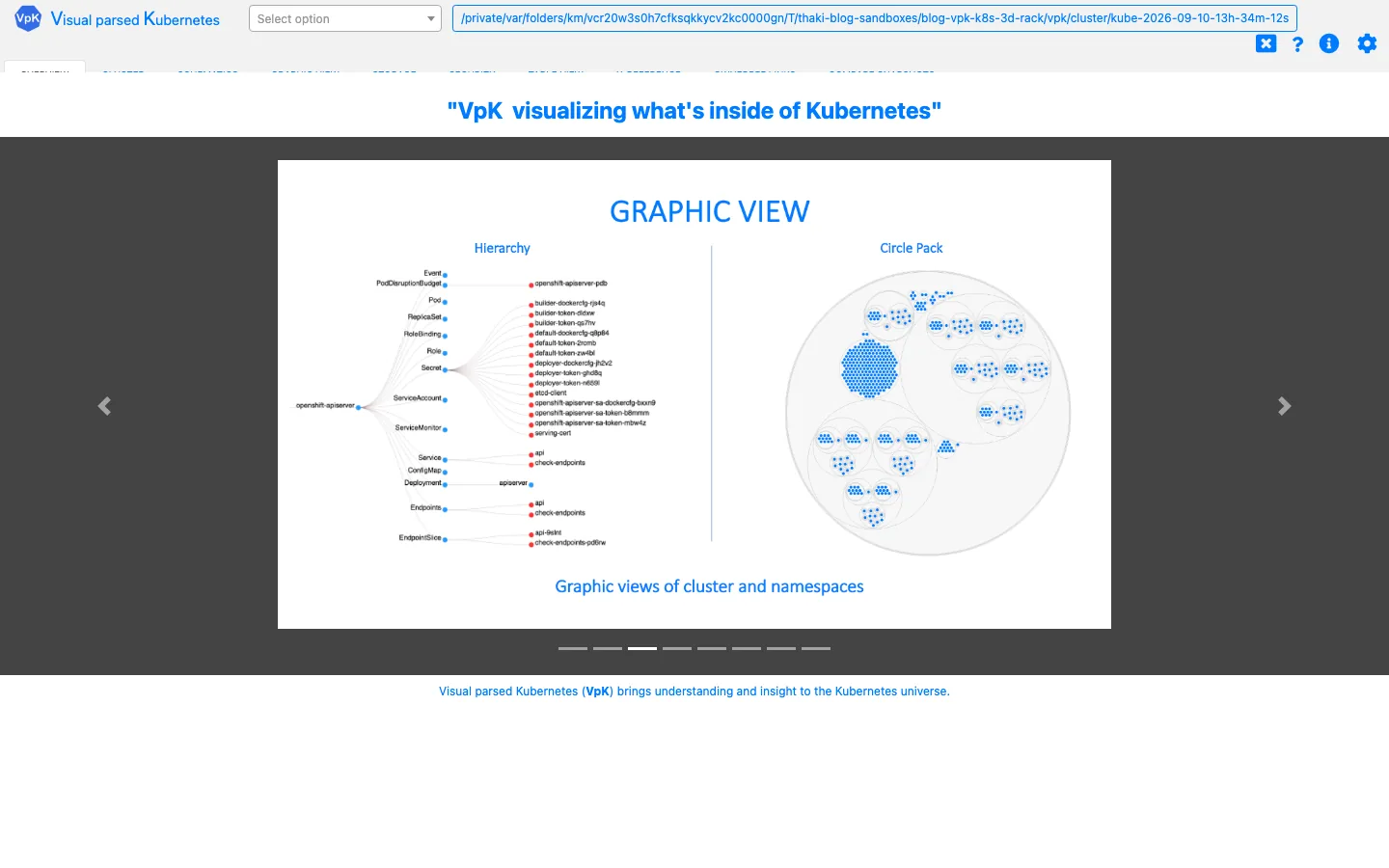1389x868 pixels.
Task: Jump to the seventh carousel slide indicator
Action: [781, 648]
